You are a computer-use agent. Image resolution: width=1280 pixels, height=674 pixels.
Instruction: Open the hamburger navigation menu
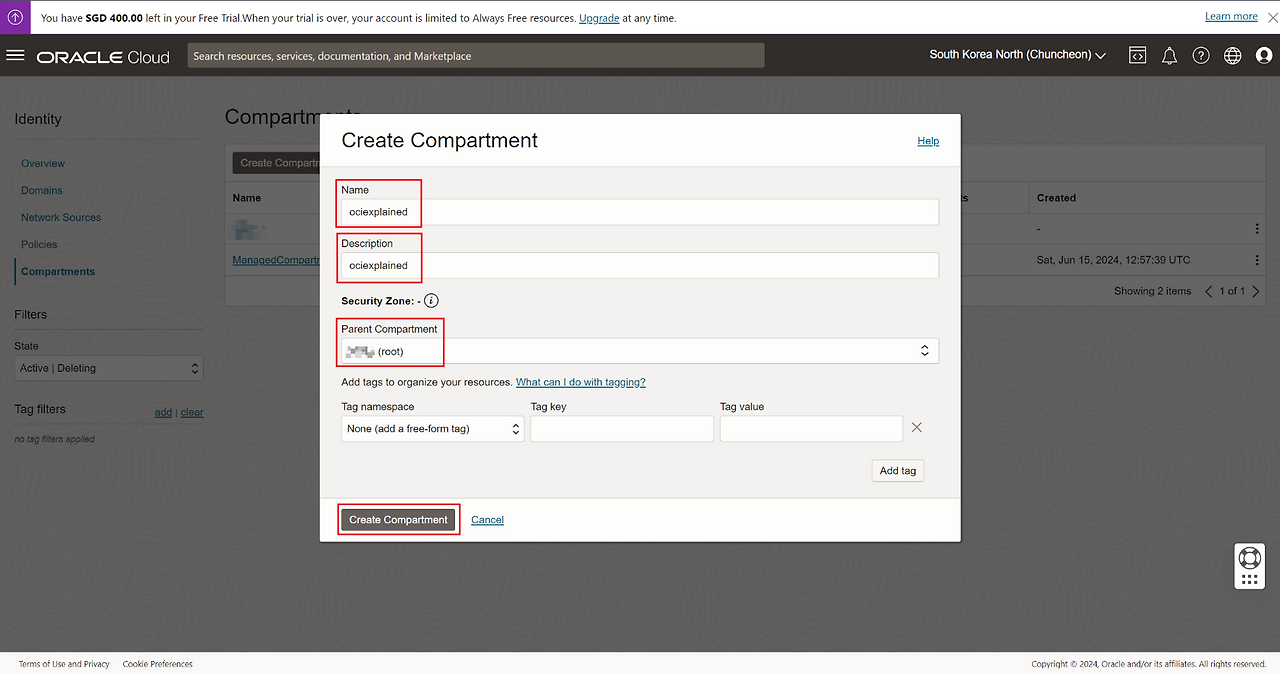(x=15, y=56)
